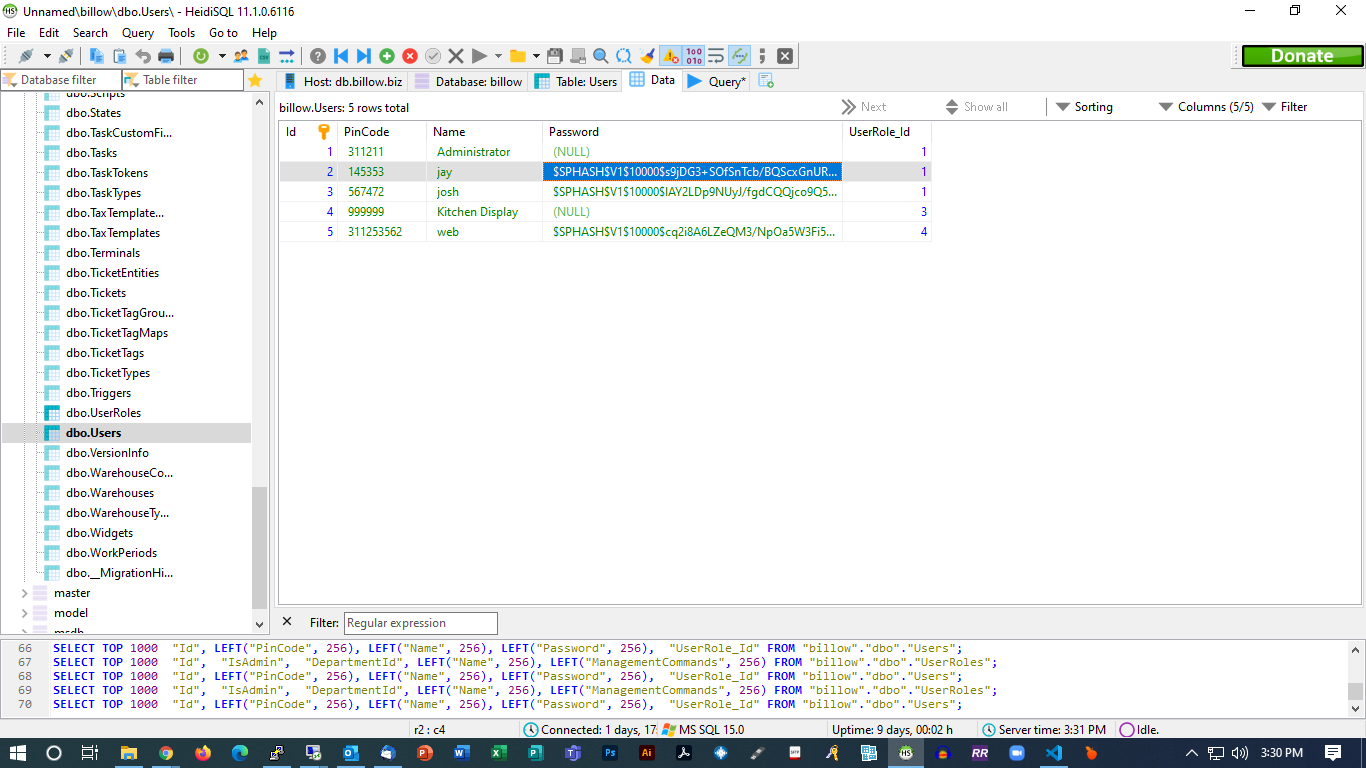Screen dimensions: 1366x768
Task: Open the refresh icon dropdown arrow
Action: click(222, 56)
